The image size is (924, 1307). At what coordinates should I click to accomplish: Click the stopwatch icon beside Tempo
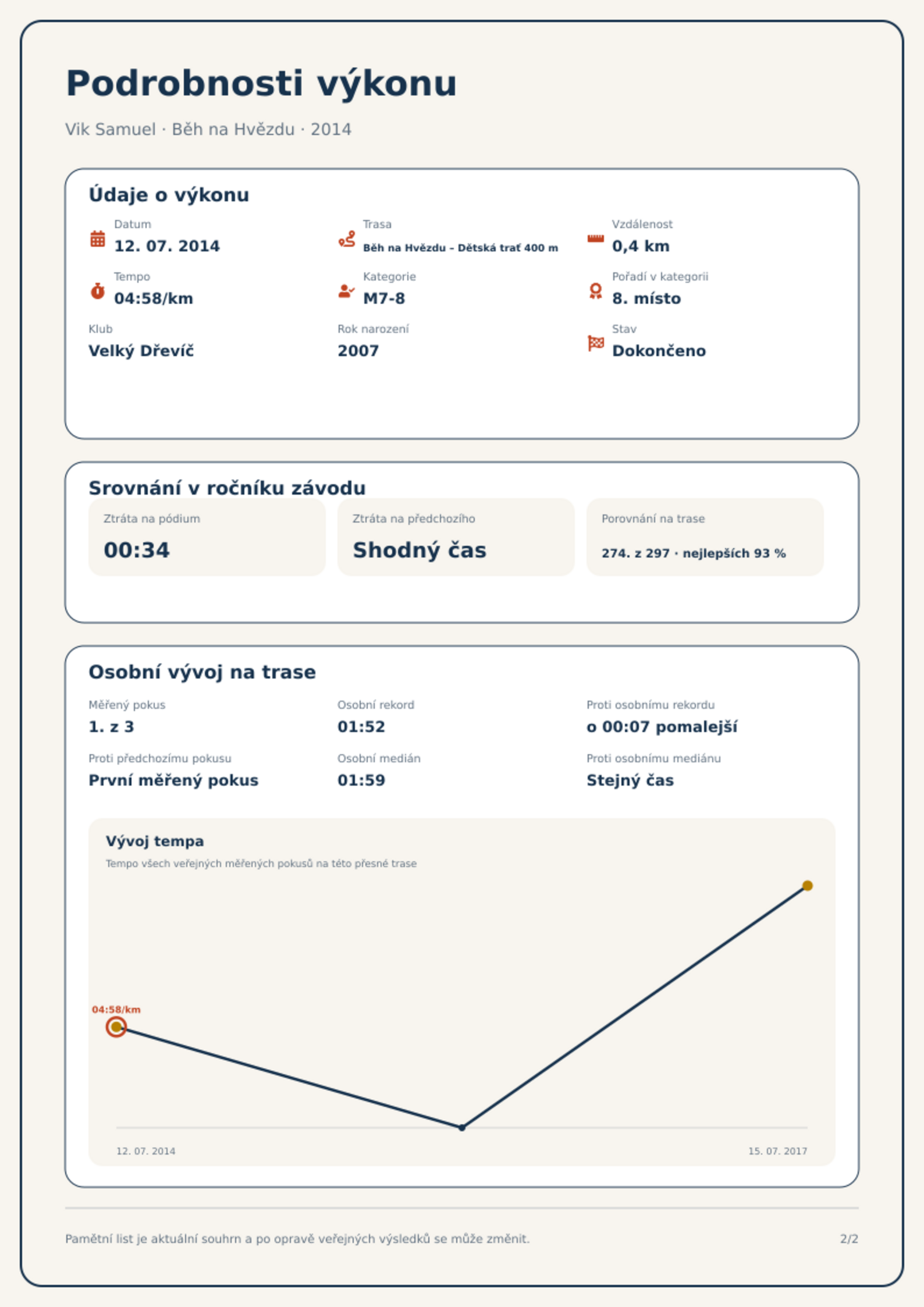(98, 291)
